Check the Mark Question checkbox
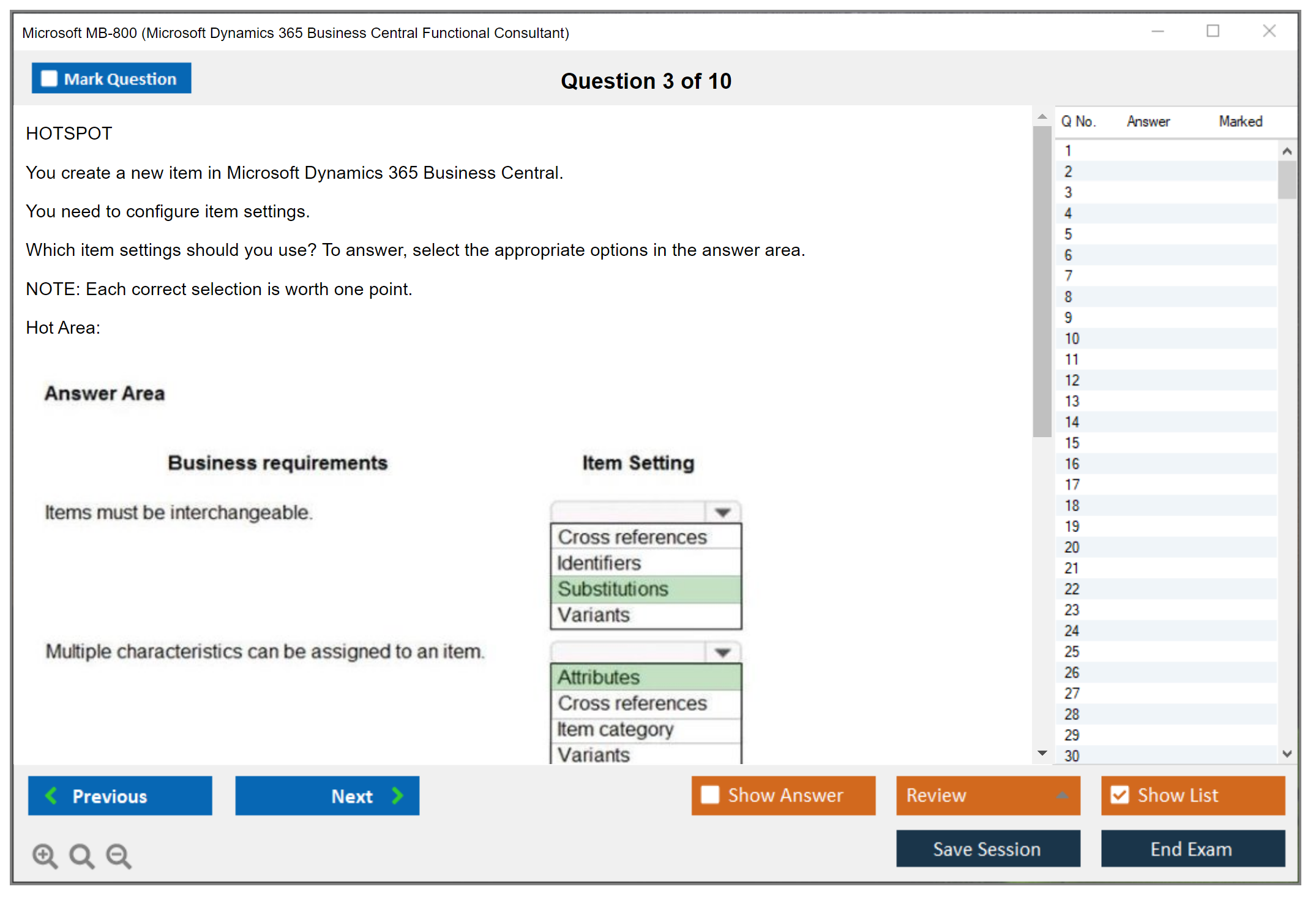 pos(49,78)
